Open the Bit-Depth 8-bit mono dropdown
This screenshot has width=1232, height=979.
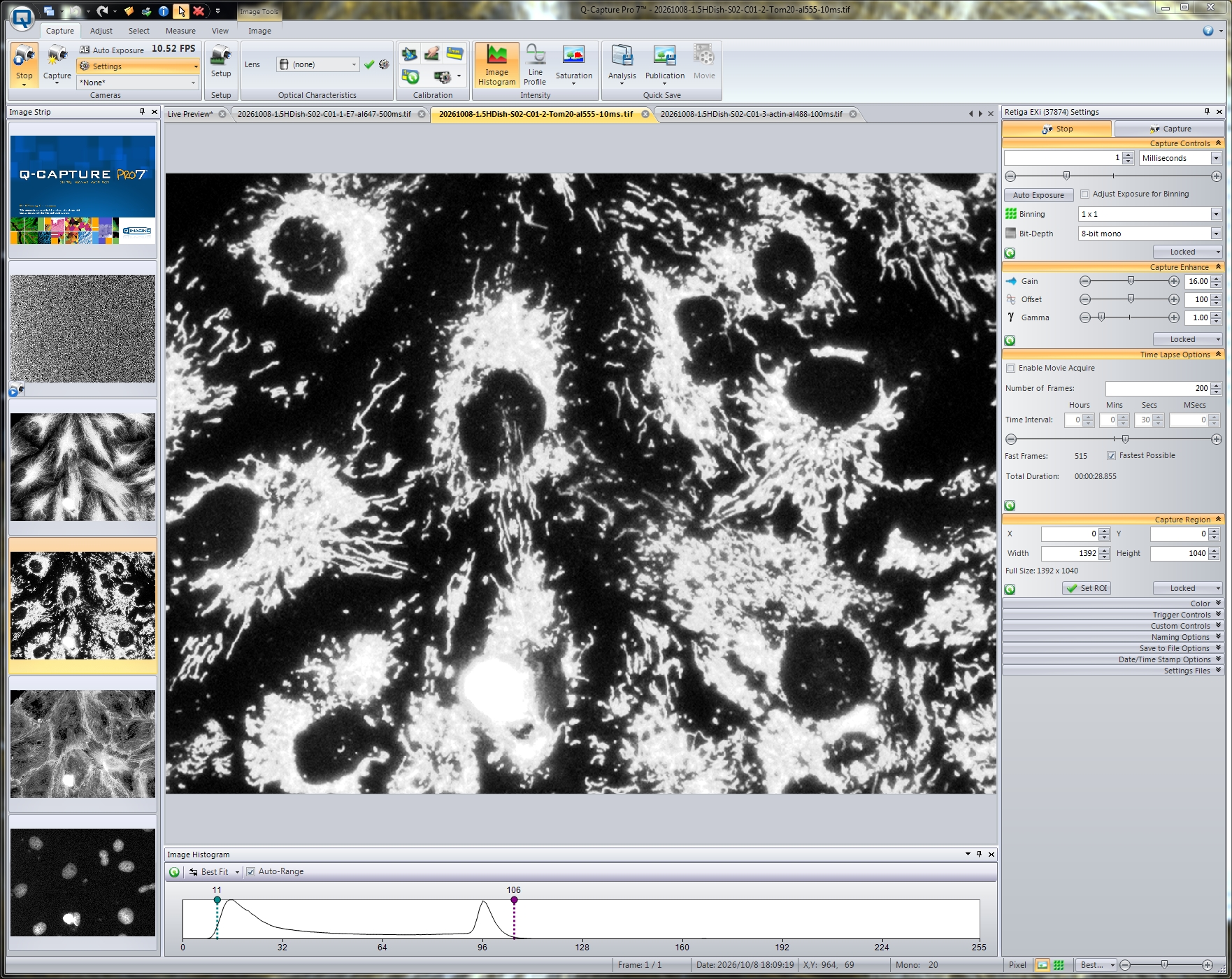click(1149, 234)
